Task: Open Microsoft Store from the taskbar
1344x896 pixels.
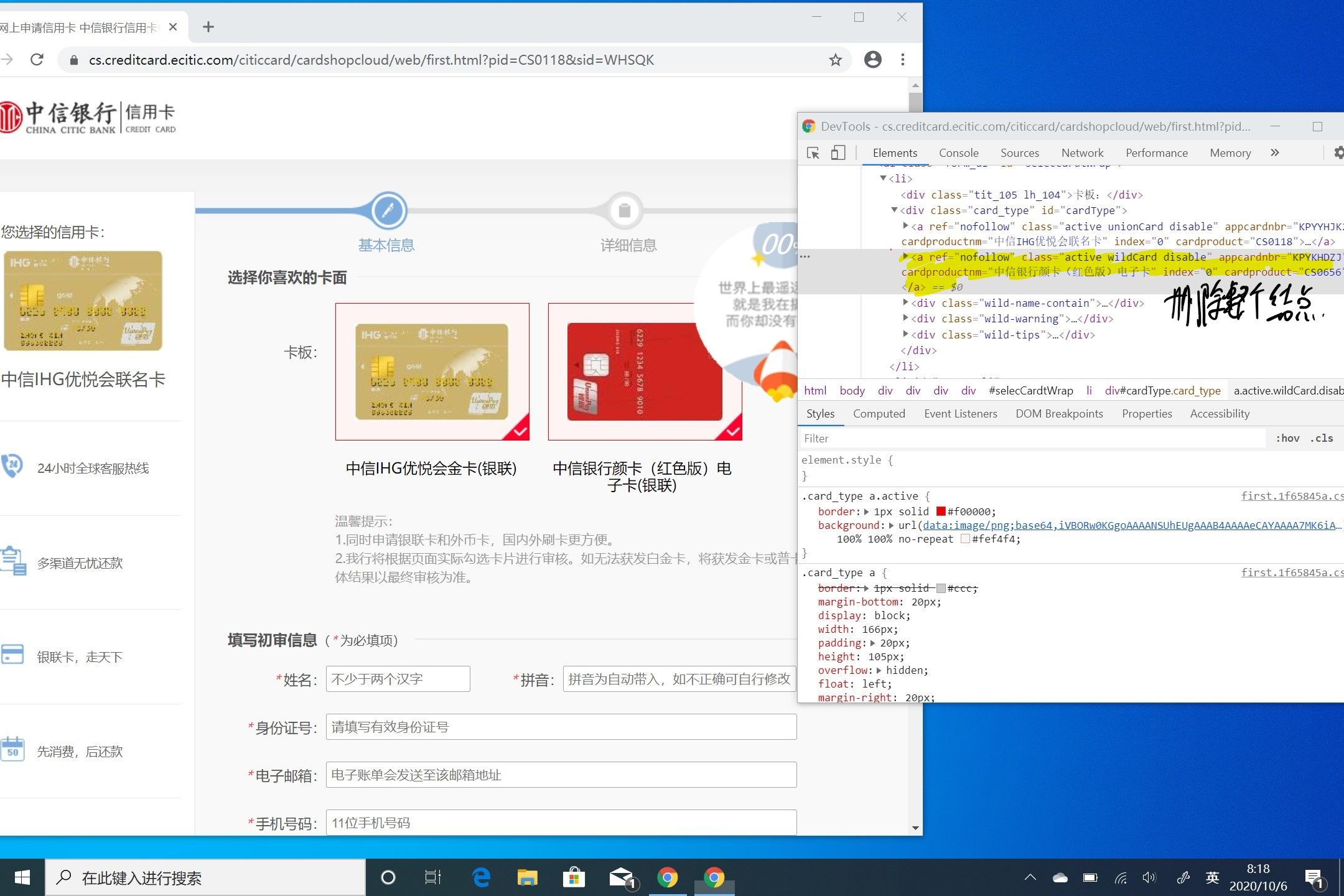Action: [x=574, y=877]
